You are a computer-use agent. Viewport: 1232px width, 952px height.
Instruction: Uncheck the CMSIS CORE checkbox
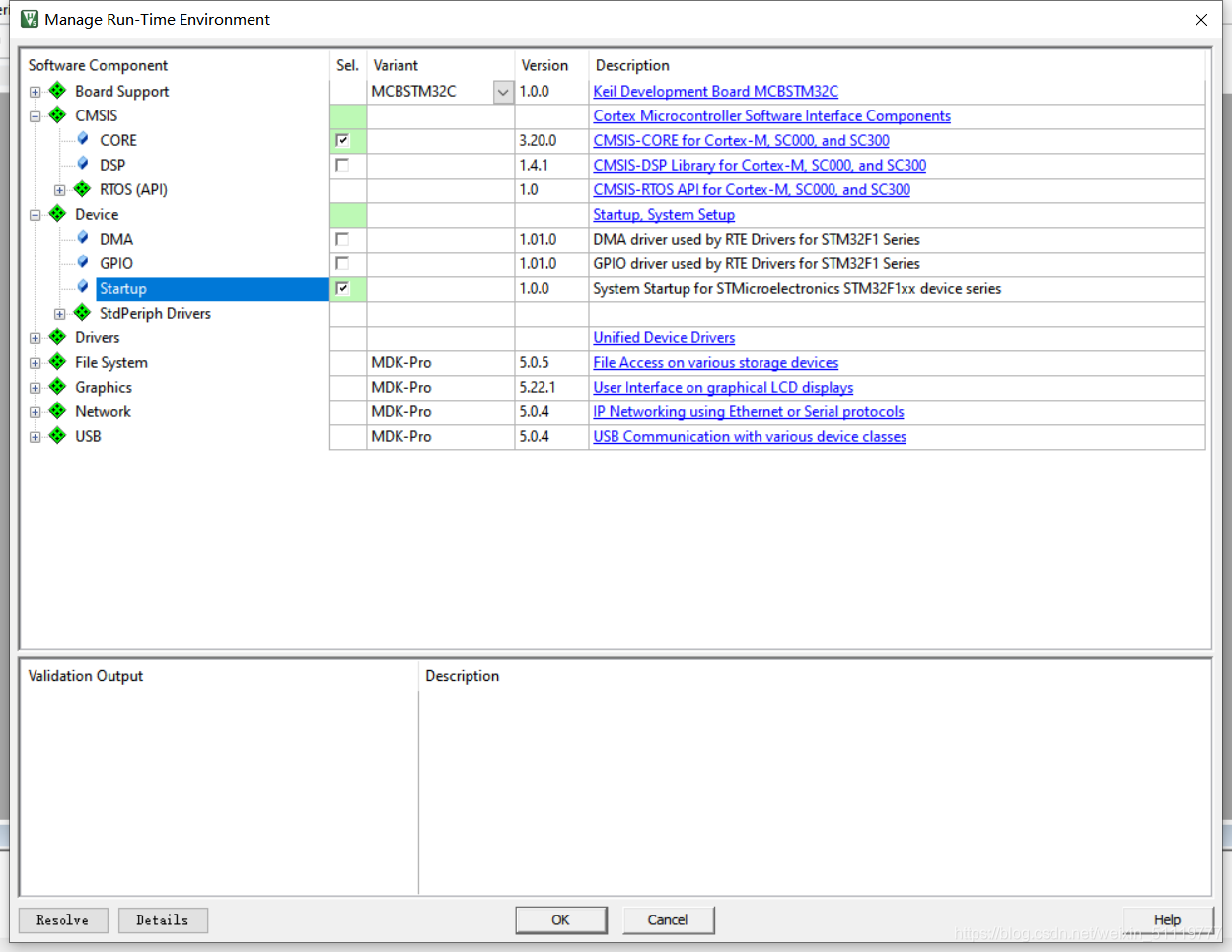(342, 140)
